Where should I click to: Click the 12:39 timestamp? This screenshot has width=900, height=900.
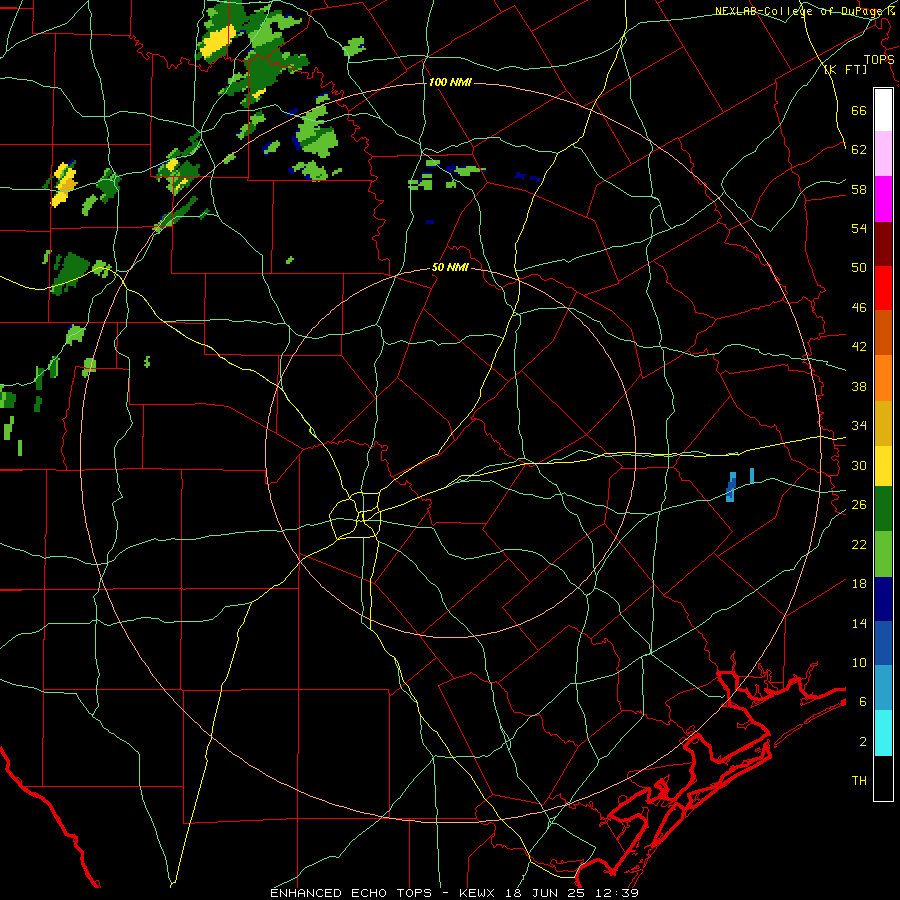click(x=616, y=893)
